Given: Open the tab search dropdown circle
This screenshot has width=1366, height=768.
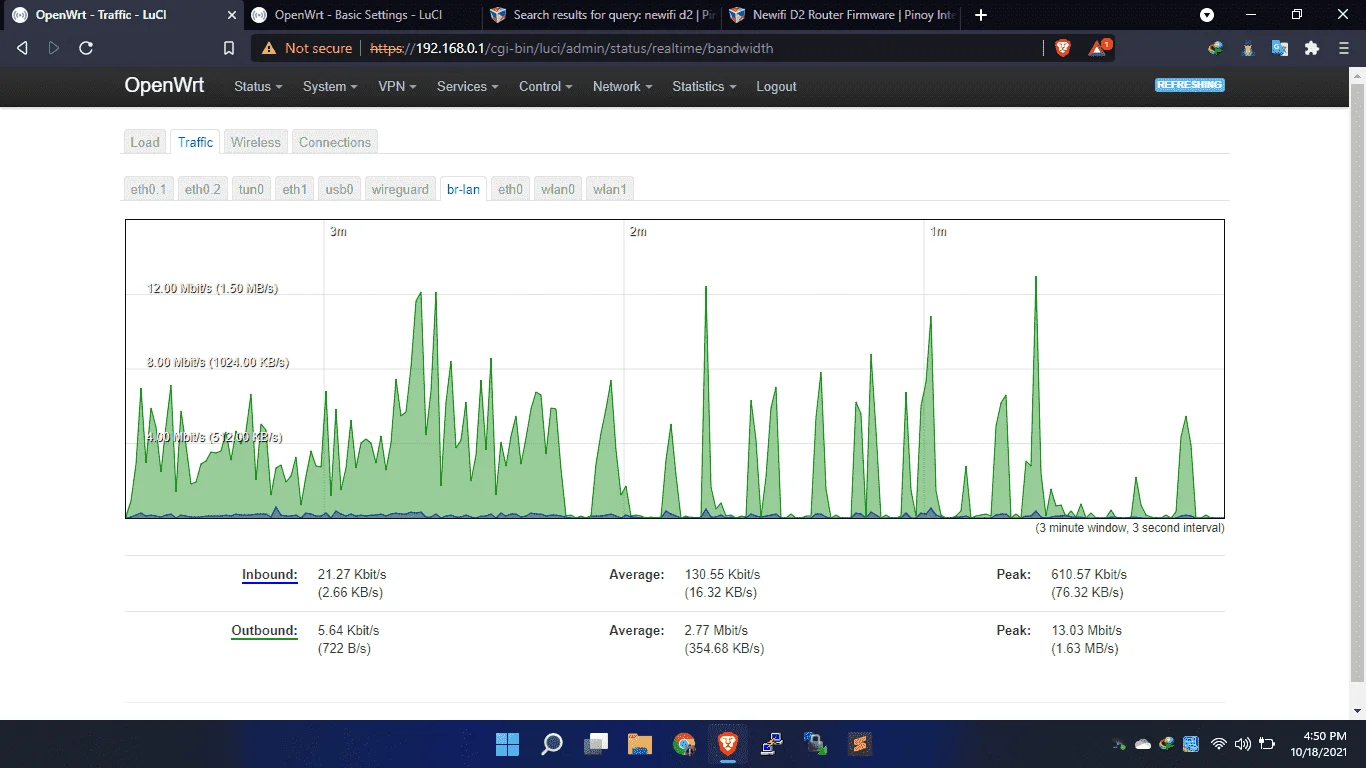Looking at the screenshot, I should click(x=1207, y=15).
